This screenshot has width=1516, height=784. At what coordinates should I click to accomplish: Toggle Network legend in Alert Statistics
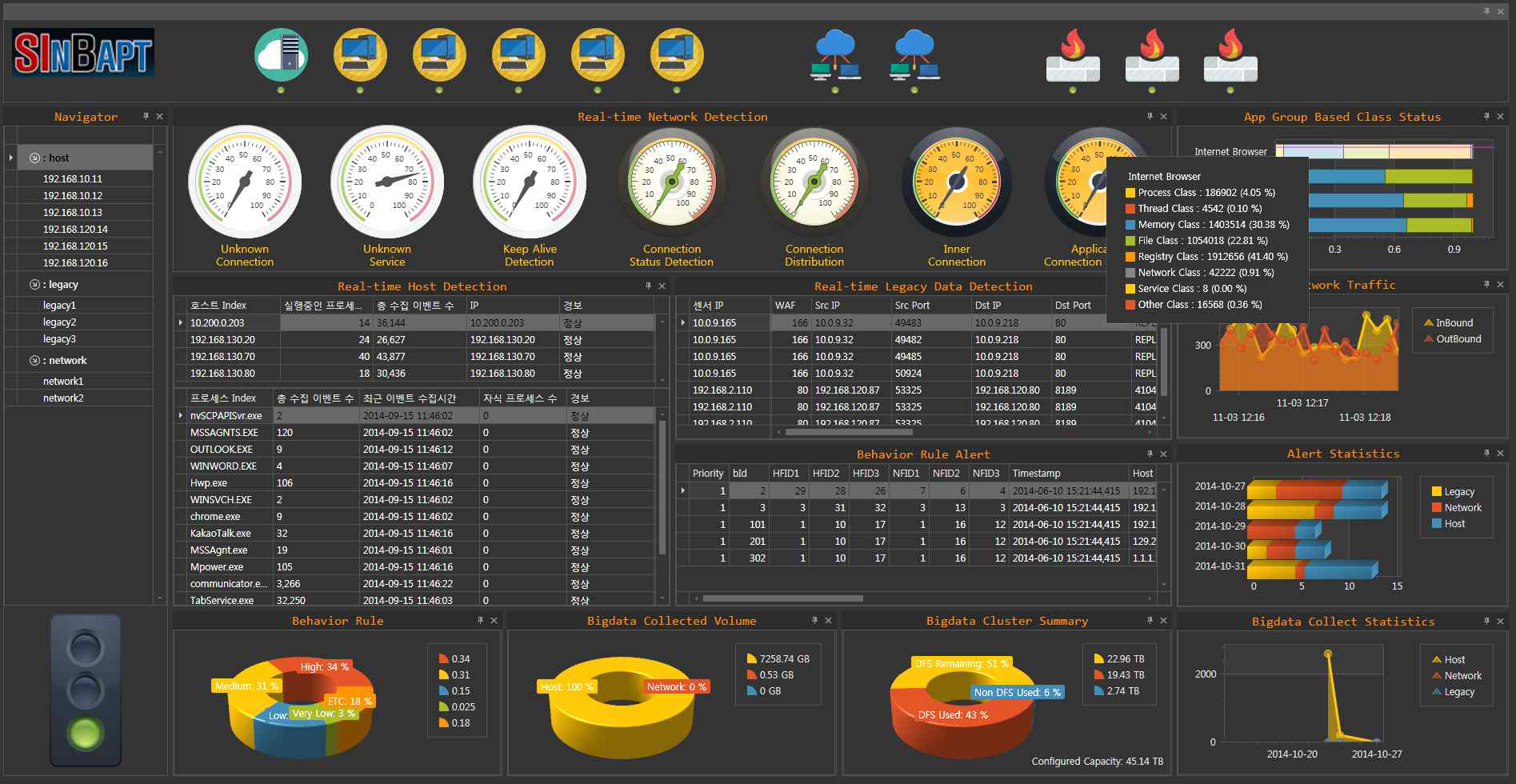[1456, 507]
